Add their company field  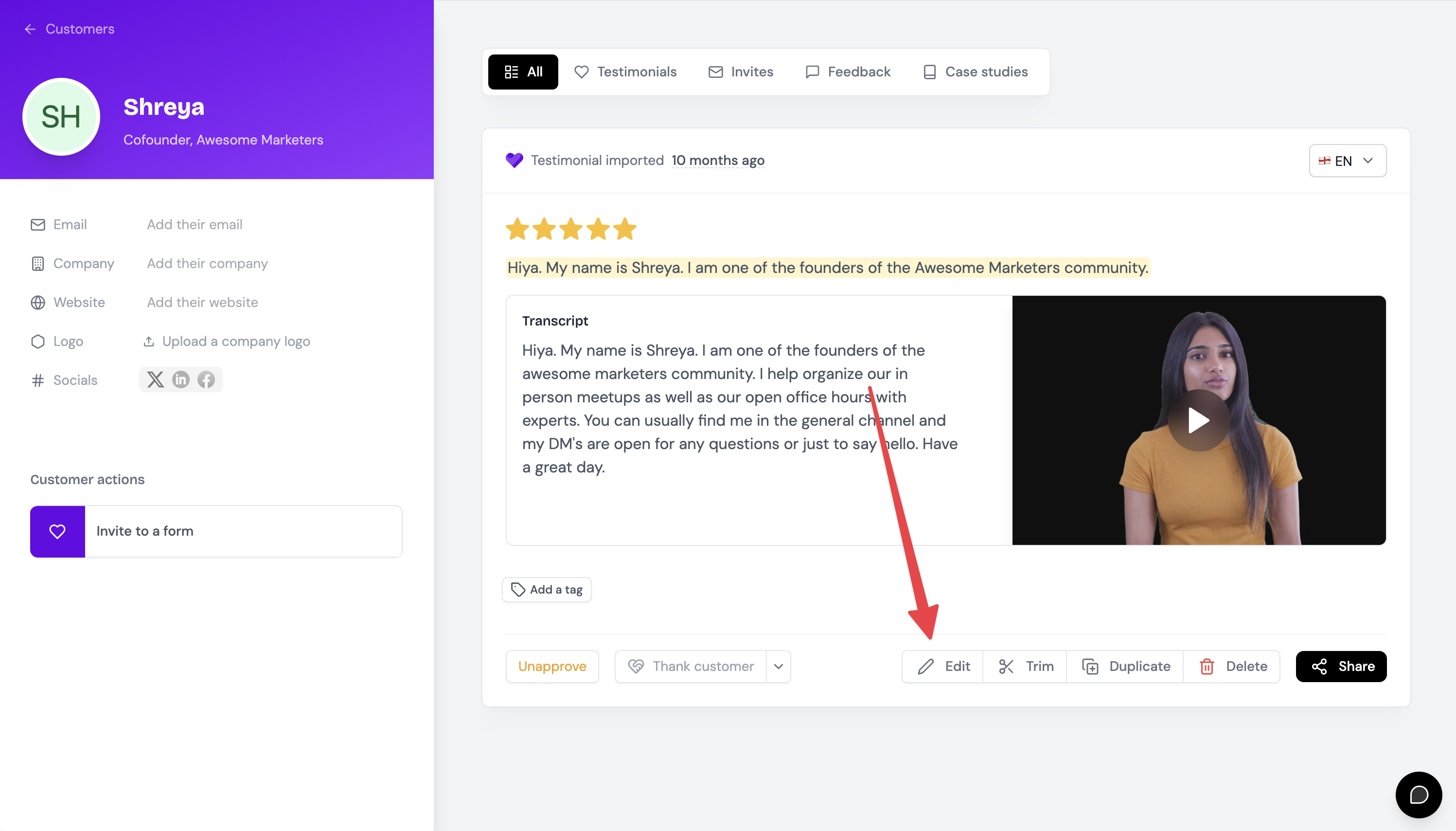click(207, 264)
